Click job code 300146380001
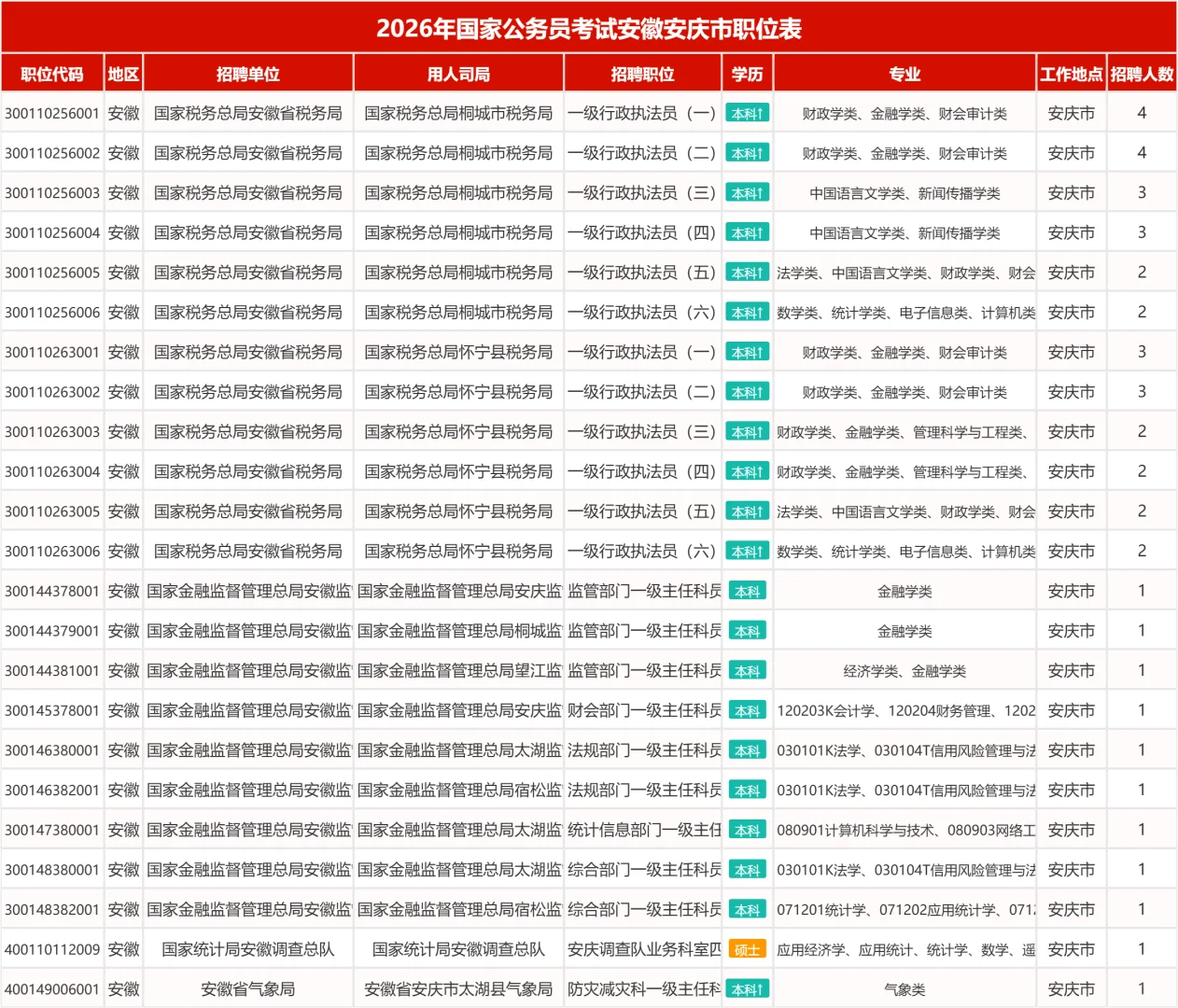The width and height of the screenshot is (1178, 1008). tap(52, 750)
